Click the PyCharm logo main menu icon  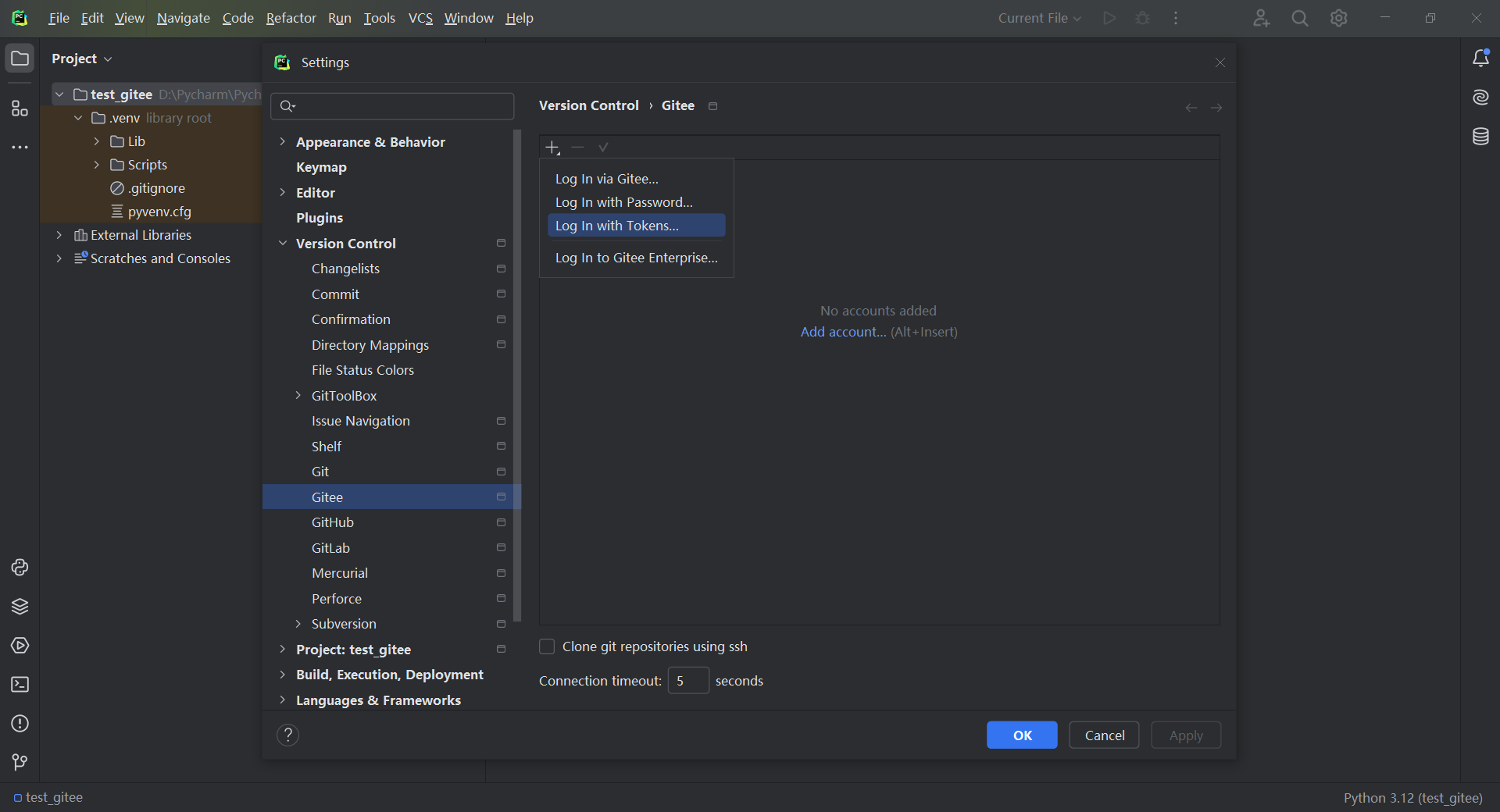coord(20,18)
